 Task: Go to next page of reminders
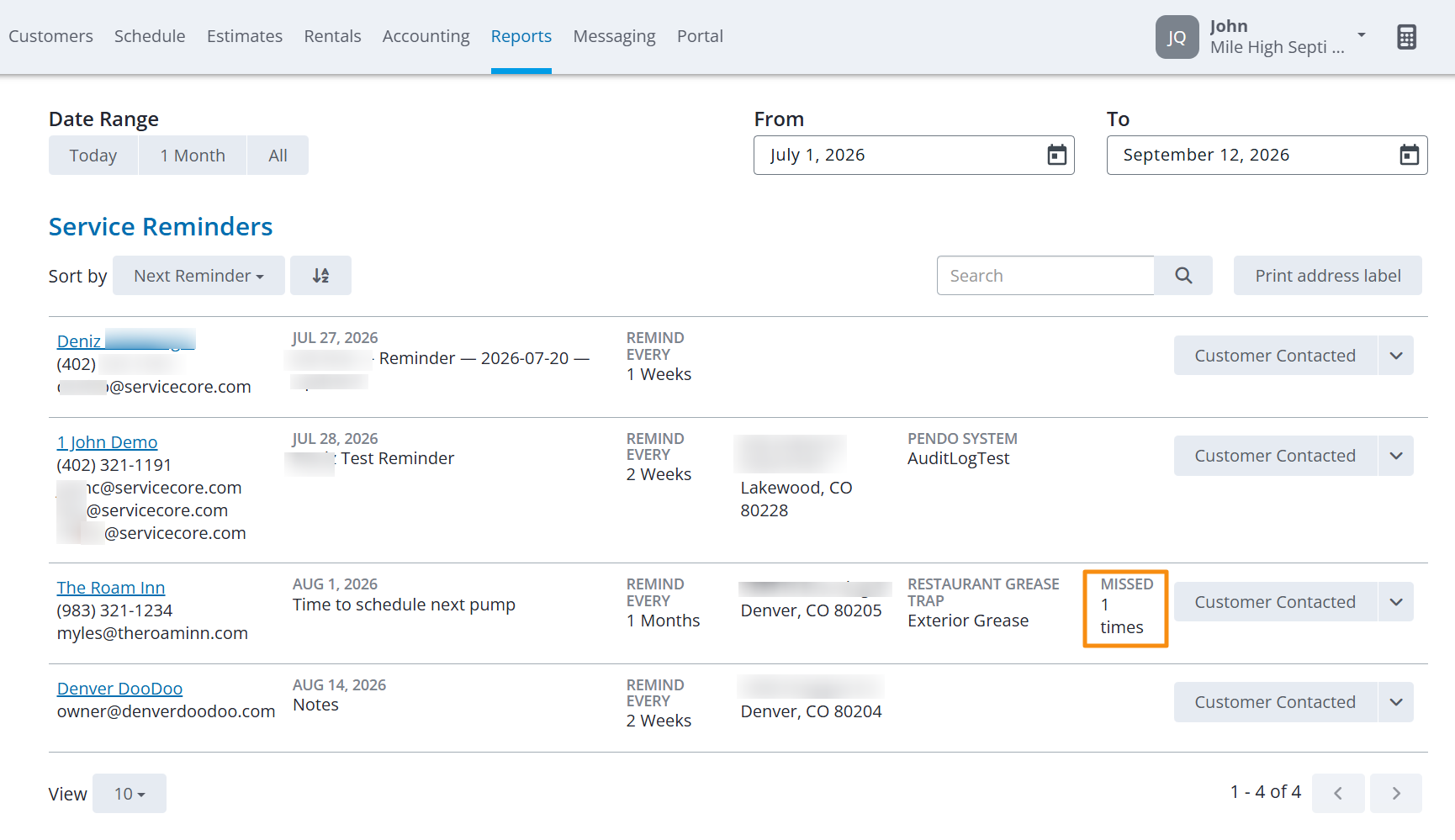pos(1396,793)
